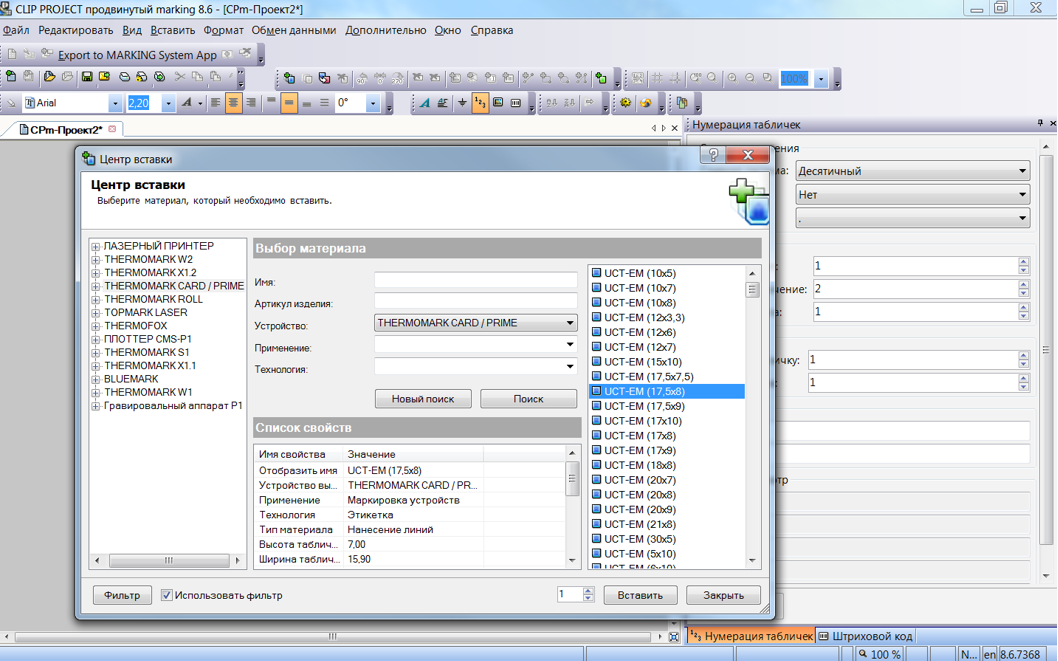Screen dimensions: 1058x661
Task: Click the 'Закрыть' button
Action: pos(723,596)
